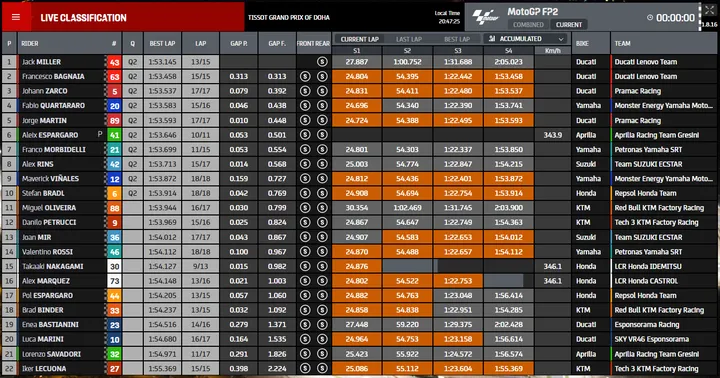Screen dimensions: 720x378
Task: Click the S4 sector column header
Action: 508,51
